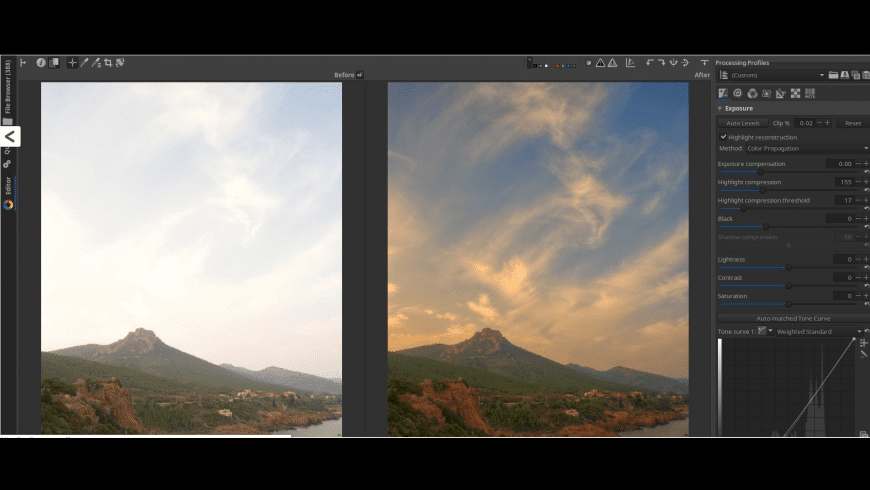870x490 pixels.
Task: Click the Contrast slider handle
Action: click(788, 286)
